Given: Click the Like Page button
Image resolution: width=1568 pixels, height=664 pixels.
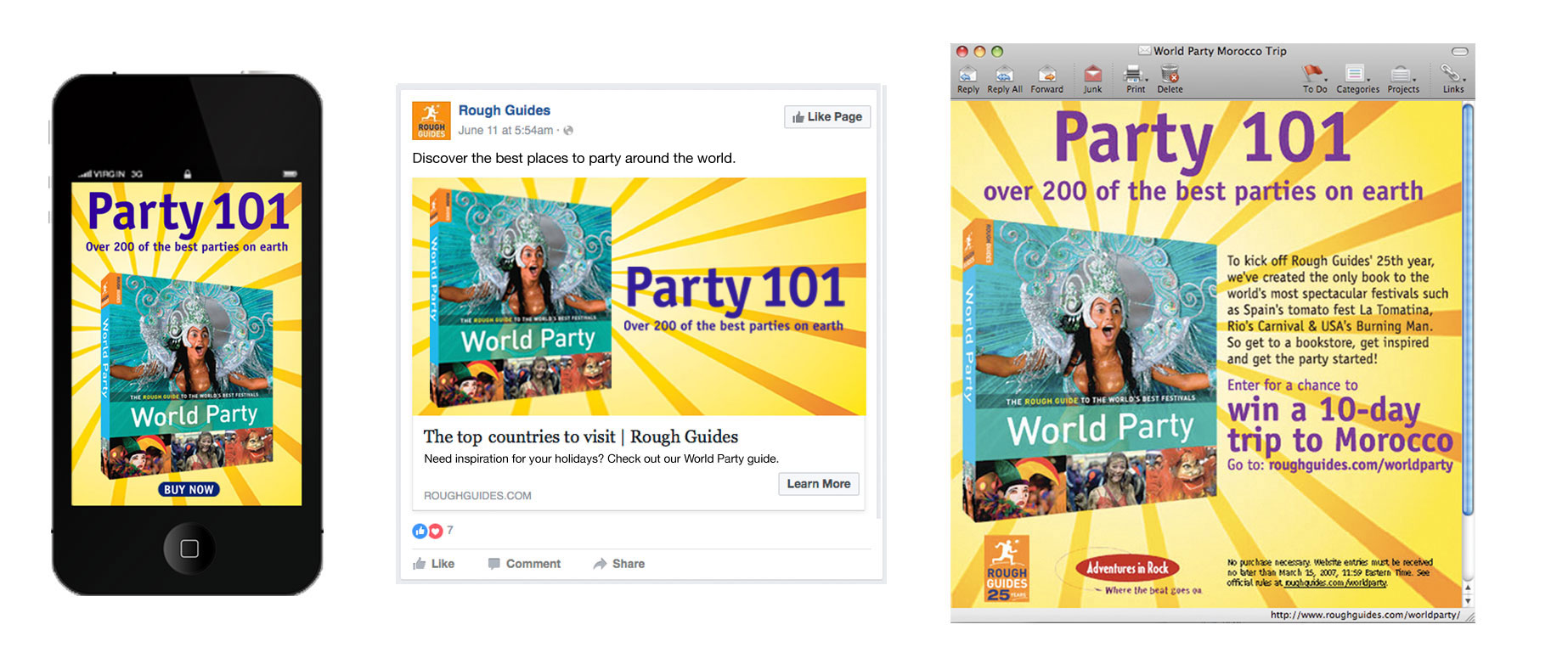Looking at the screenshot, I should click(827, 117).
